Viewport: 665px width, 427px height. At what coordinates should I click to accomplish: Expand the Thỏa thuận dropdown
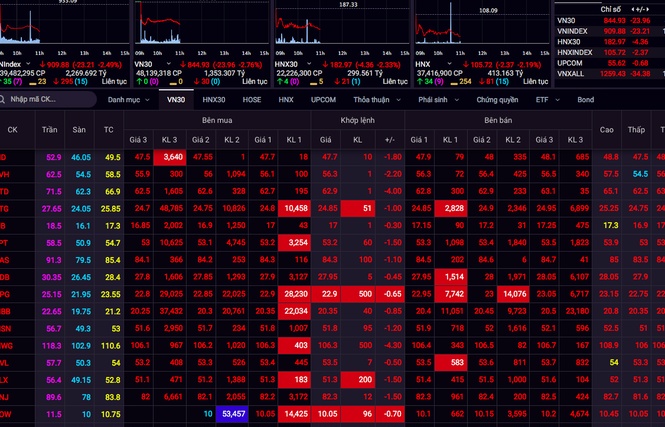pos(379,100)
